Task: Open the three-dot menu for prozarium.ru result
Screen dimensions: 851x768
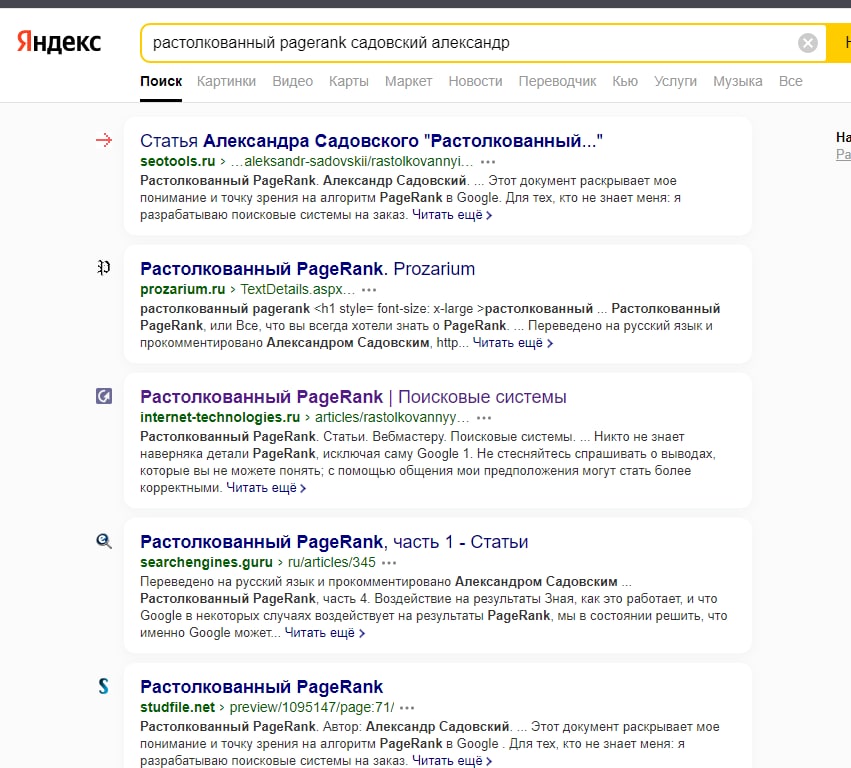Action: click(369, 290)
